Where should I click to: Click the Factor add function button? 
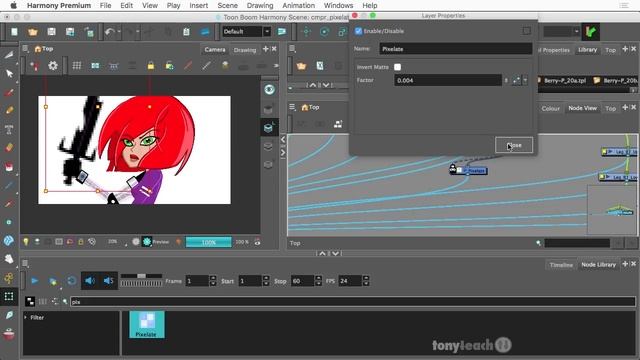516,80
